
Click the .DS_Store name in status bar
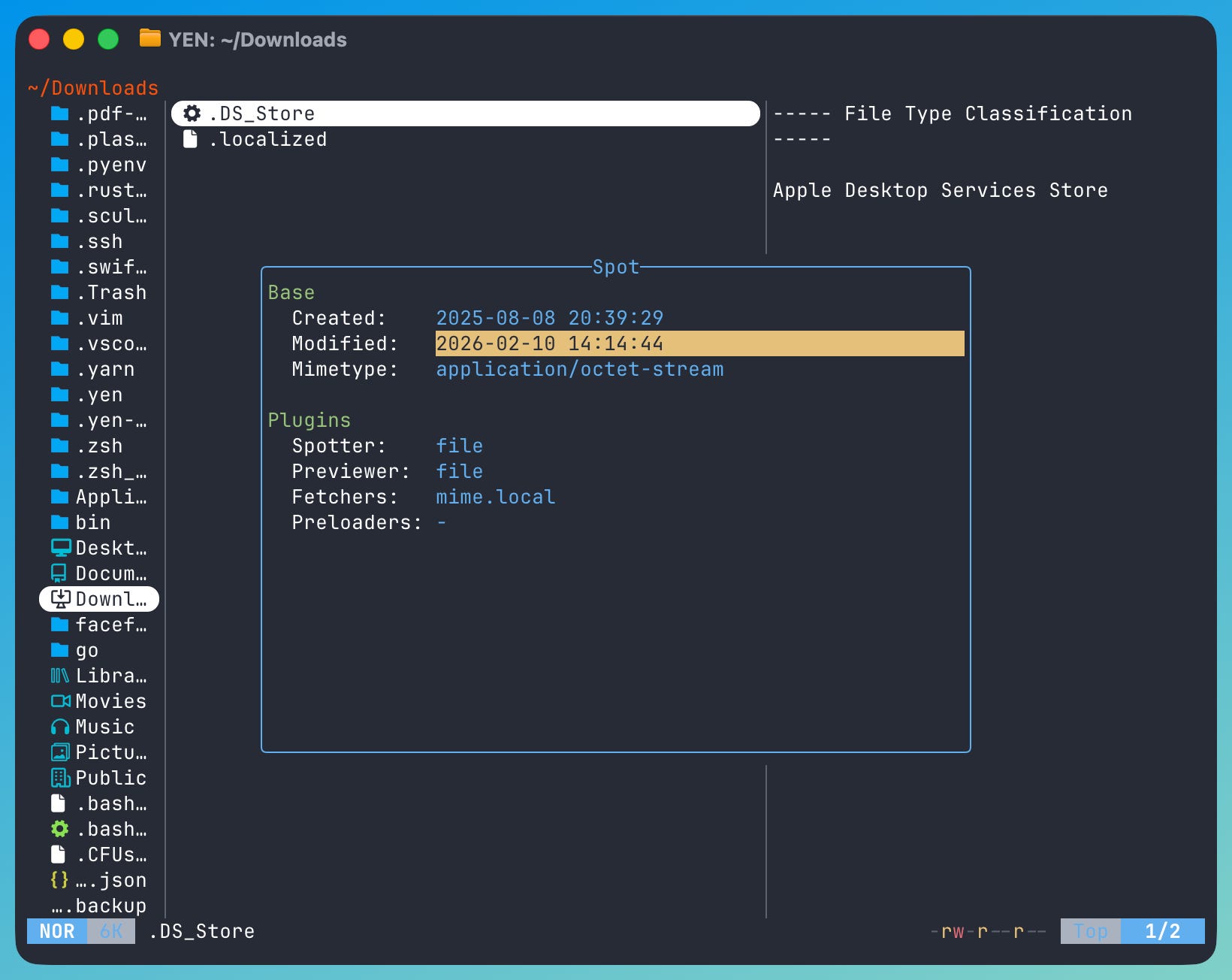point(201,931)
